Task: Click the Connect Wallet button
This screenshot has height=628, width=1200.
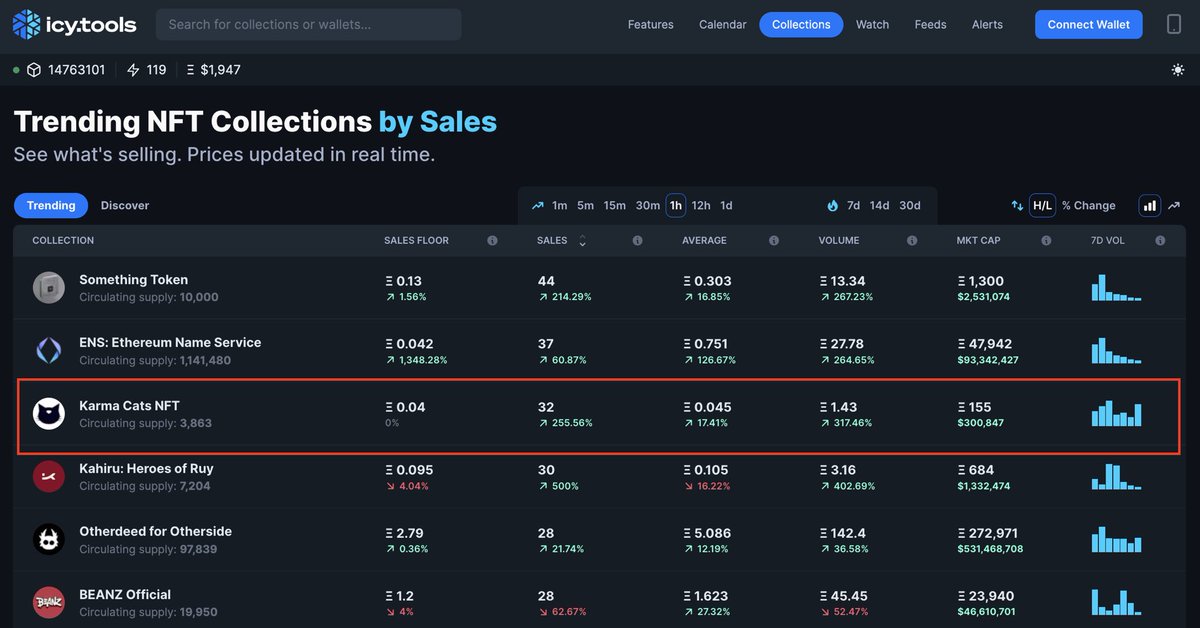Action: [1089, 25]
